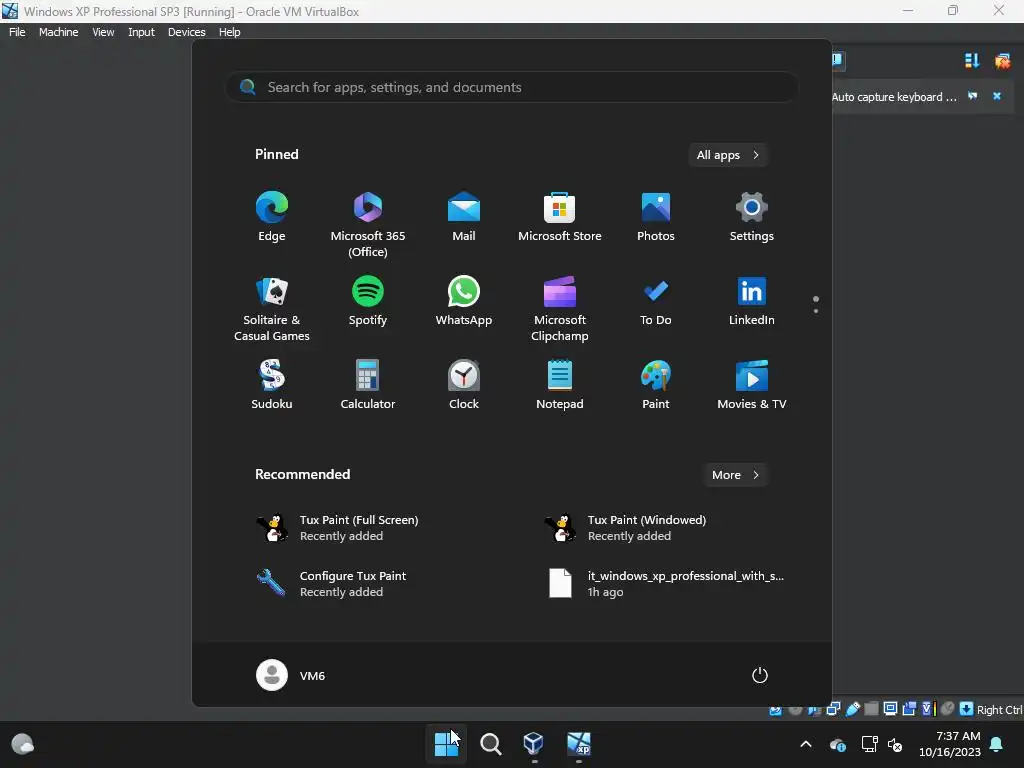Launch Paint

coord(656,385)
